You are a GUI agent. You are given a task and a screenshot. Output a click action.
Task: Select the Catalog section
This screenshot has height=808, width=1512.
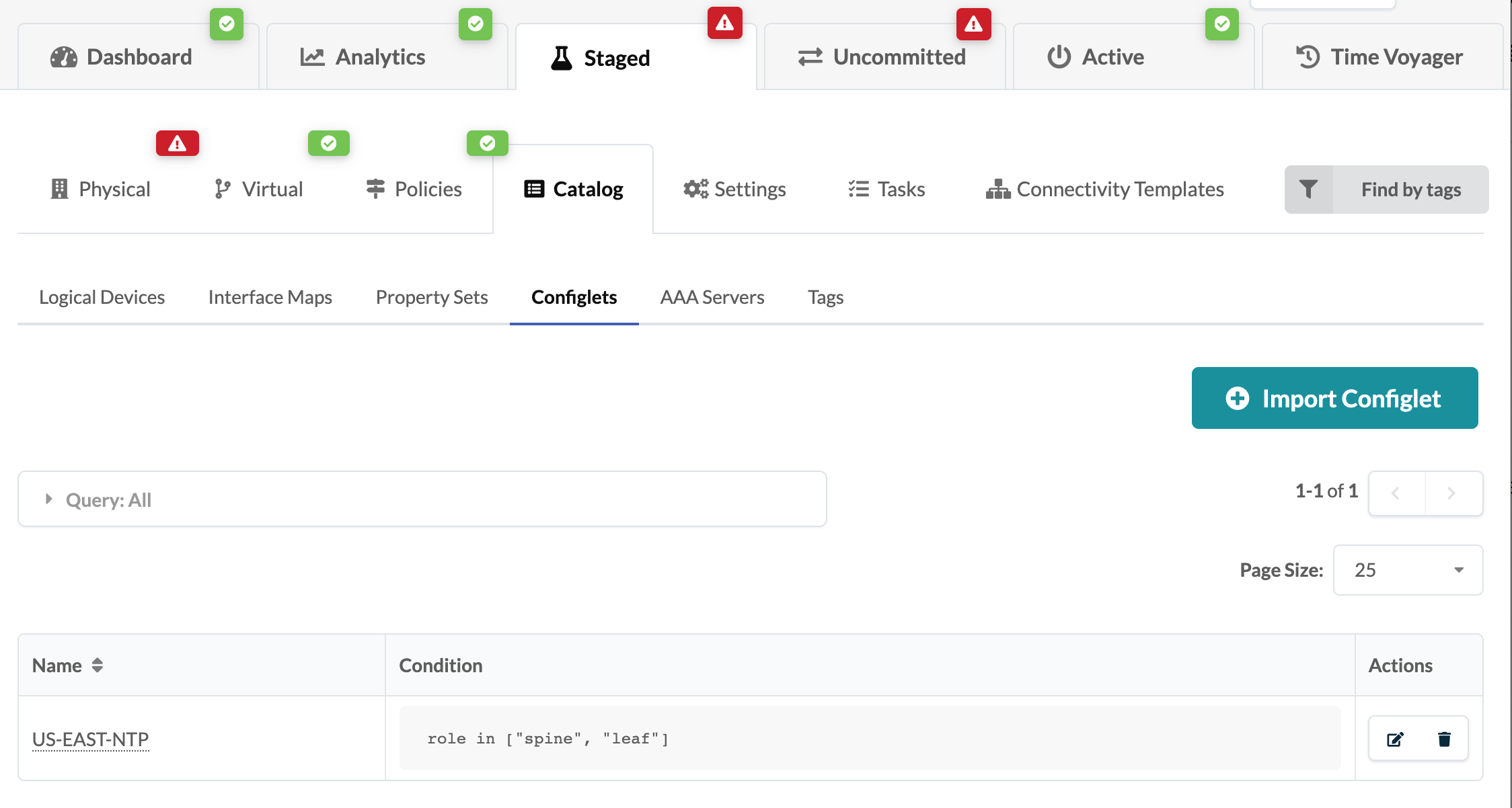click(x=574, y=190)
